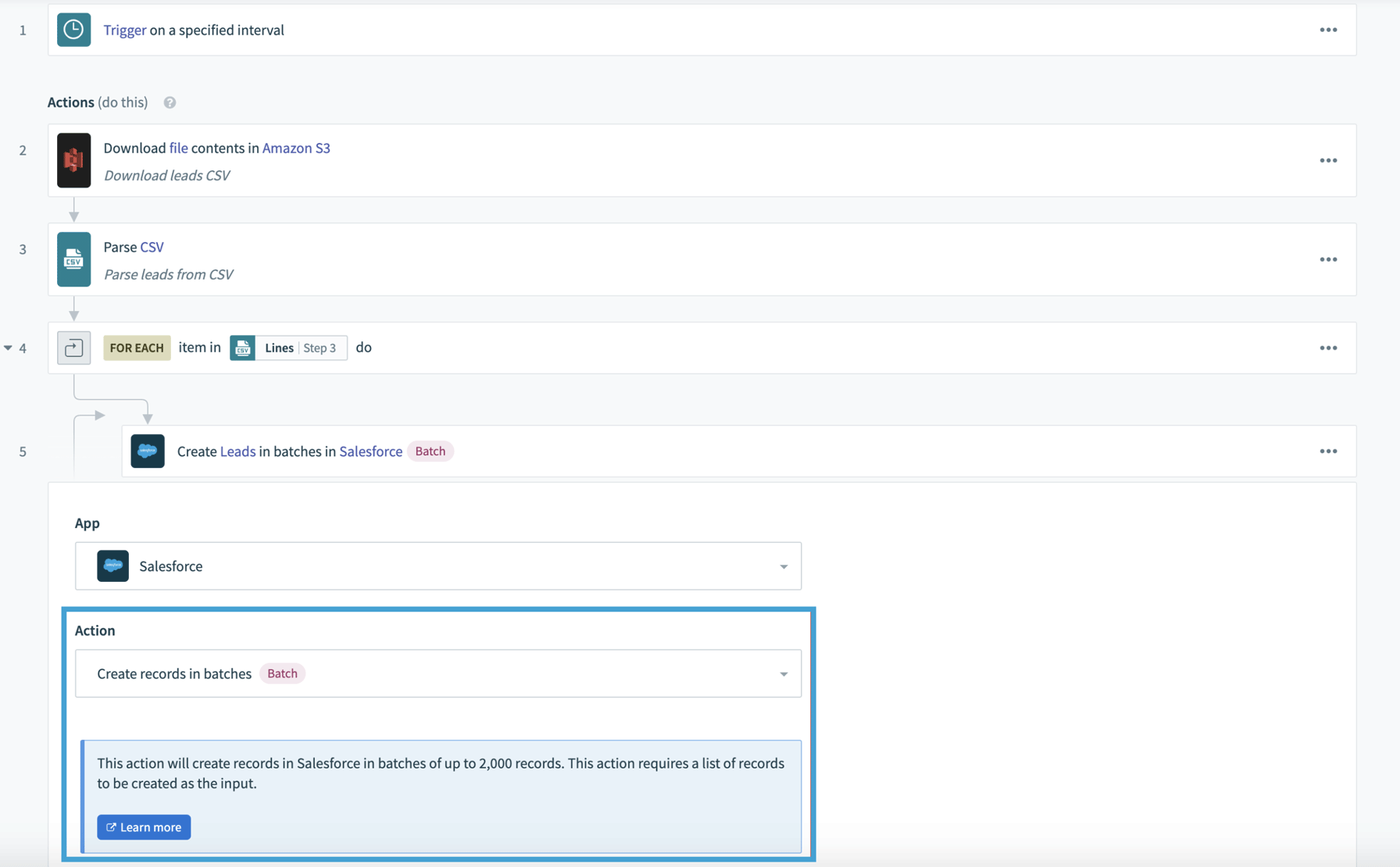Open the App dropdown showing Salesforce
1400x867 pixels.
click(438, 566)
